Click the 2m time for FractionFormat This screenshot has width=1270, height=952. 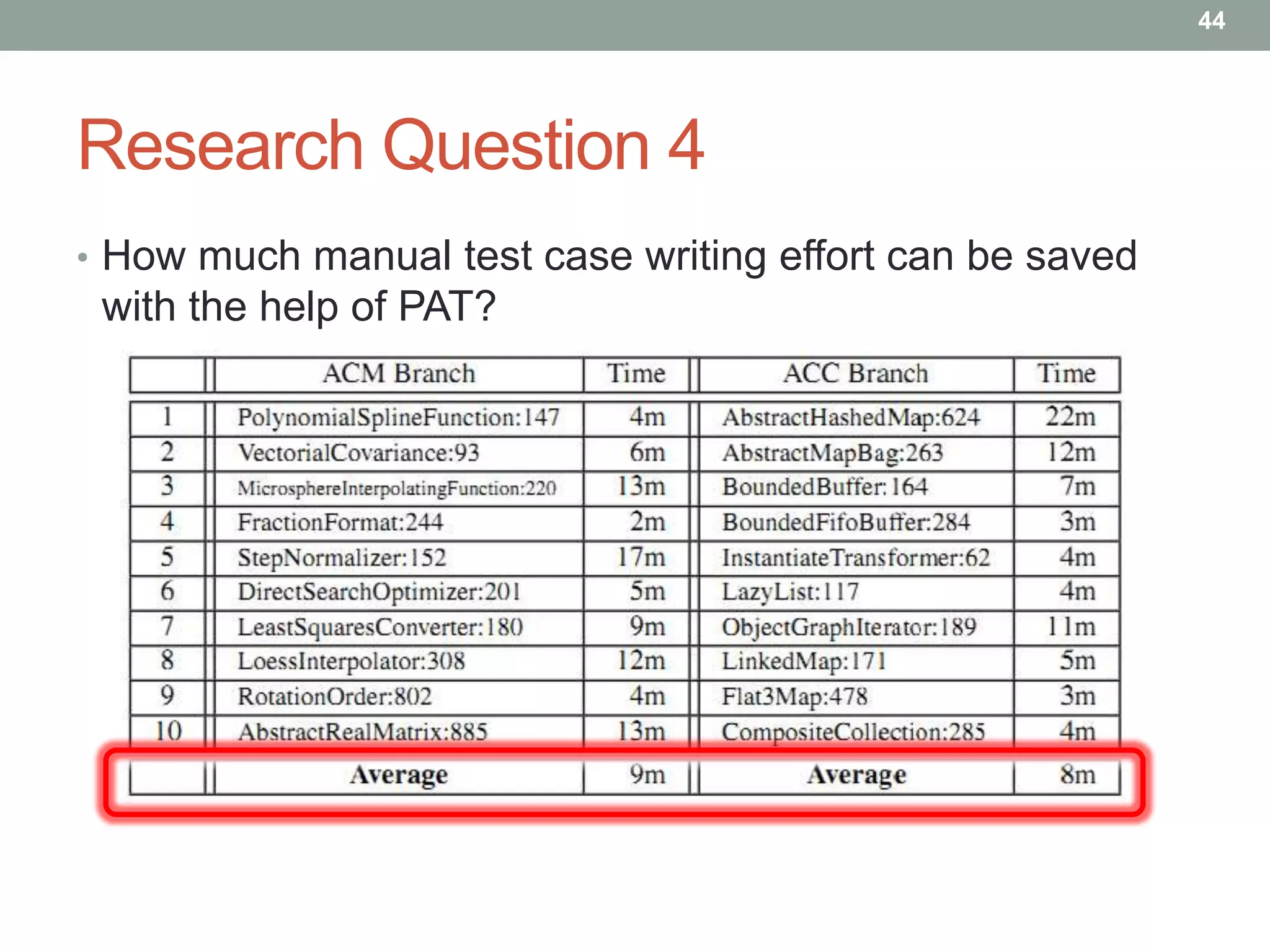click(647, 521)
